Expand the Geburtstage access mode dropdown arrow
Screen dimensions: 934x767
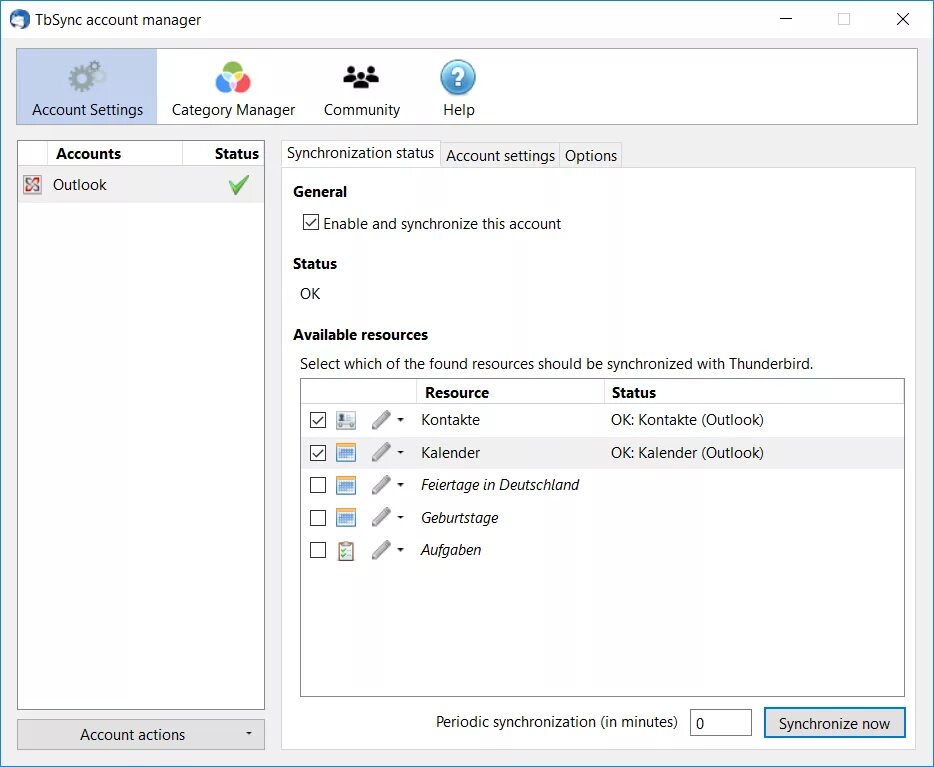(x=400, y=517)
